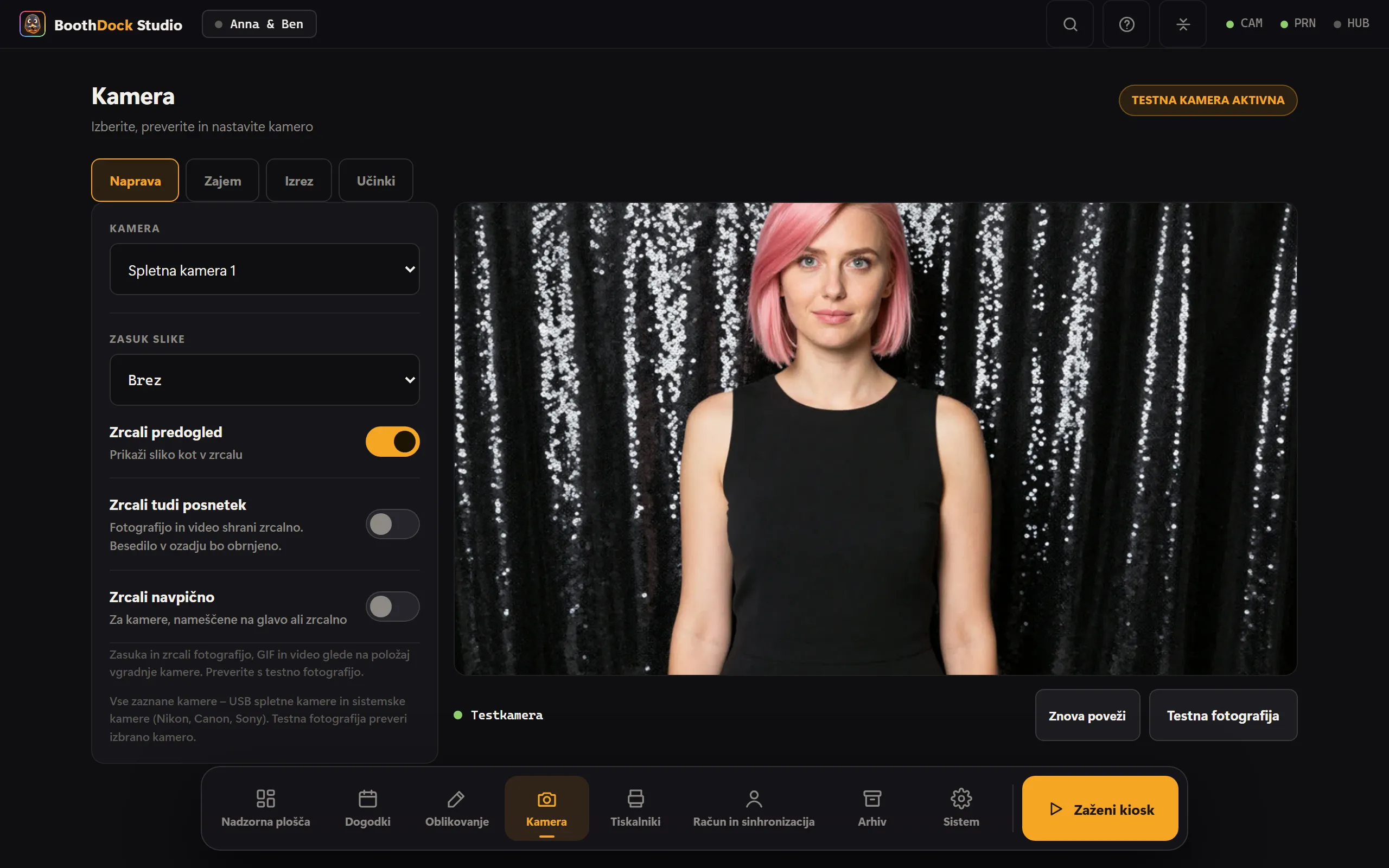Screen dimensions: 1389x868
Task: Disable the Zrcali predogled switch
Action: 393,442
